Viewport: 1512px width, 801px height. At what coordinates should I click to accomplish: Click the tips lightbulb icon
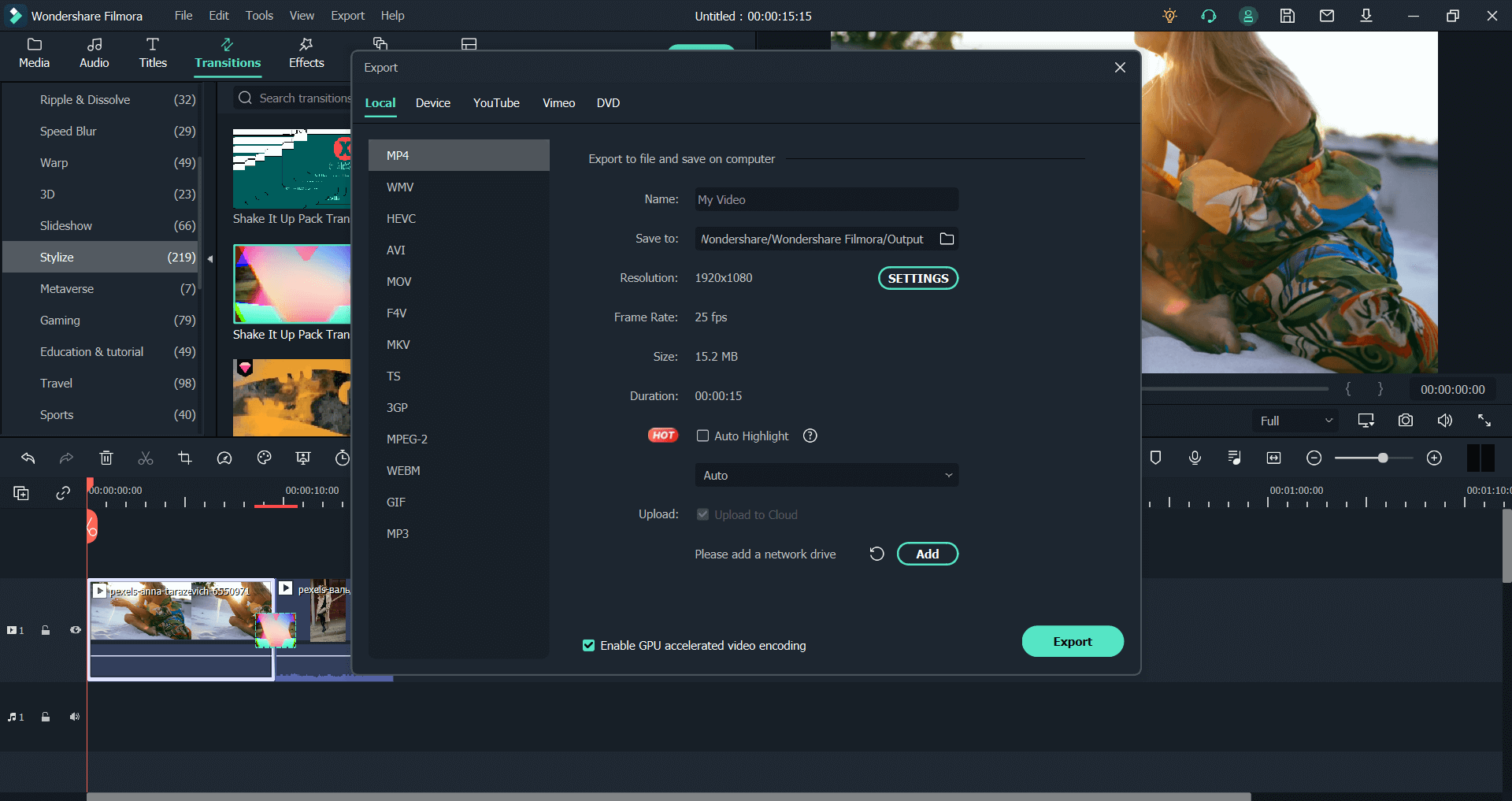click(x=1170, y=16)
